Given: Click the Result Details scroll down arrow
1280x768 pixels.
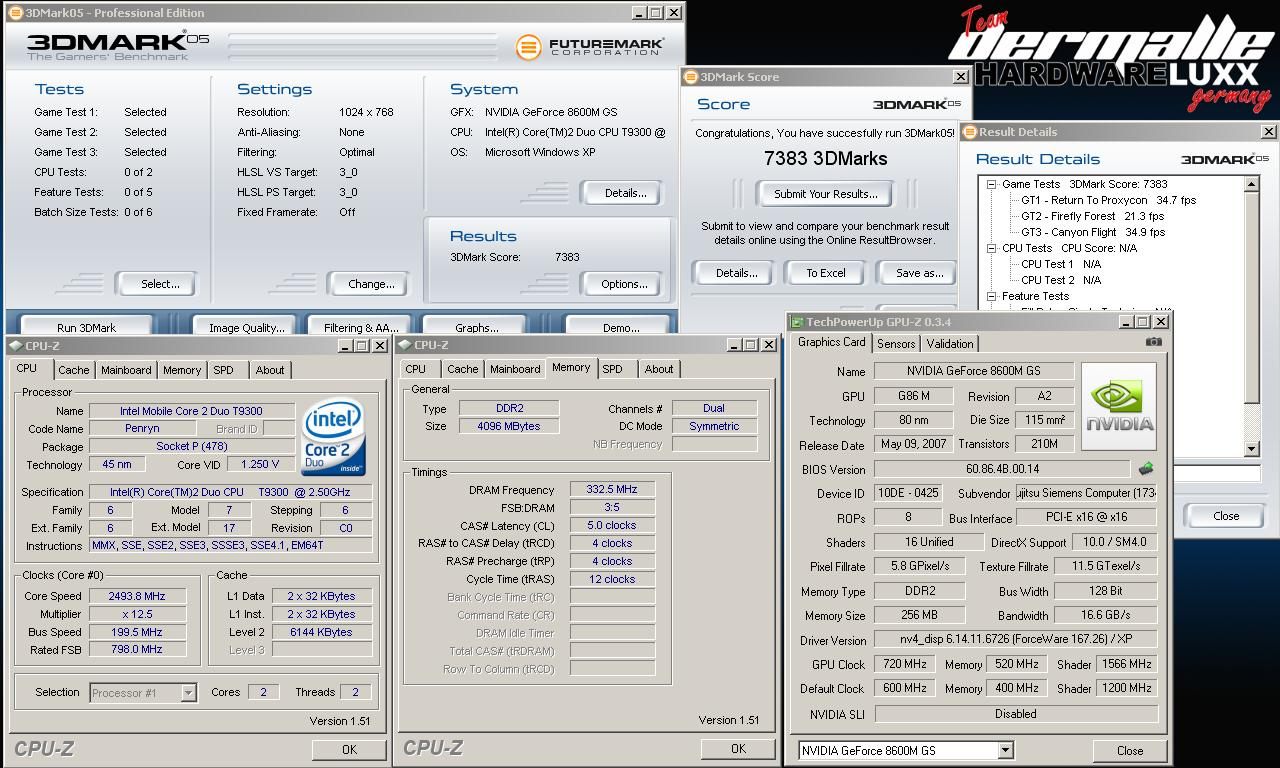Looking at the screenshot, I should point(1252,449).
